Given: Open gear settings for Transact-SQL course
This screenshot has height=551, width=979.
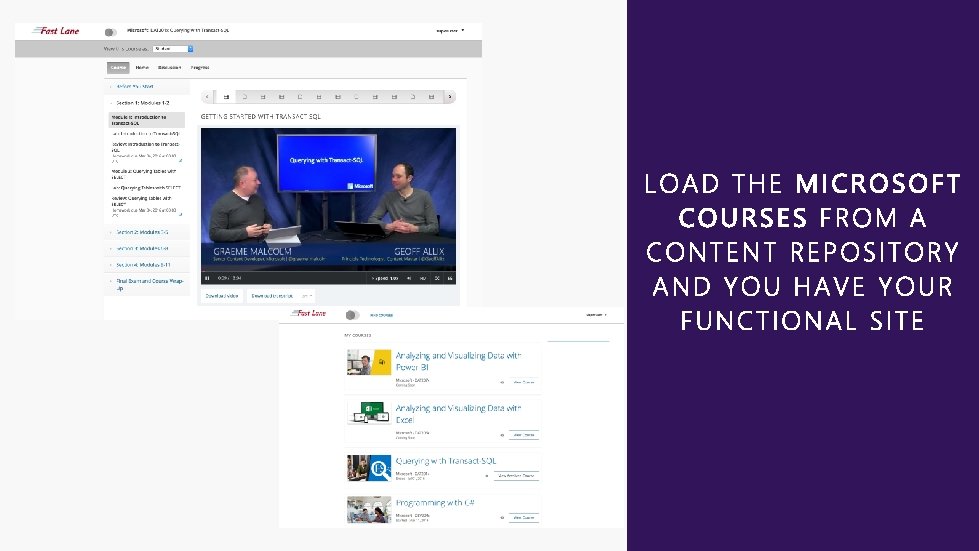Looking at the screenshot, I should click(x=487, y=476).
